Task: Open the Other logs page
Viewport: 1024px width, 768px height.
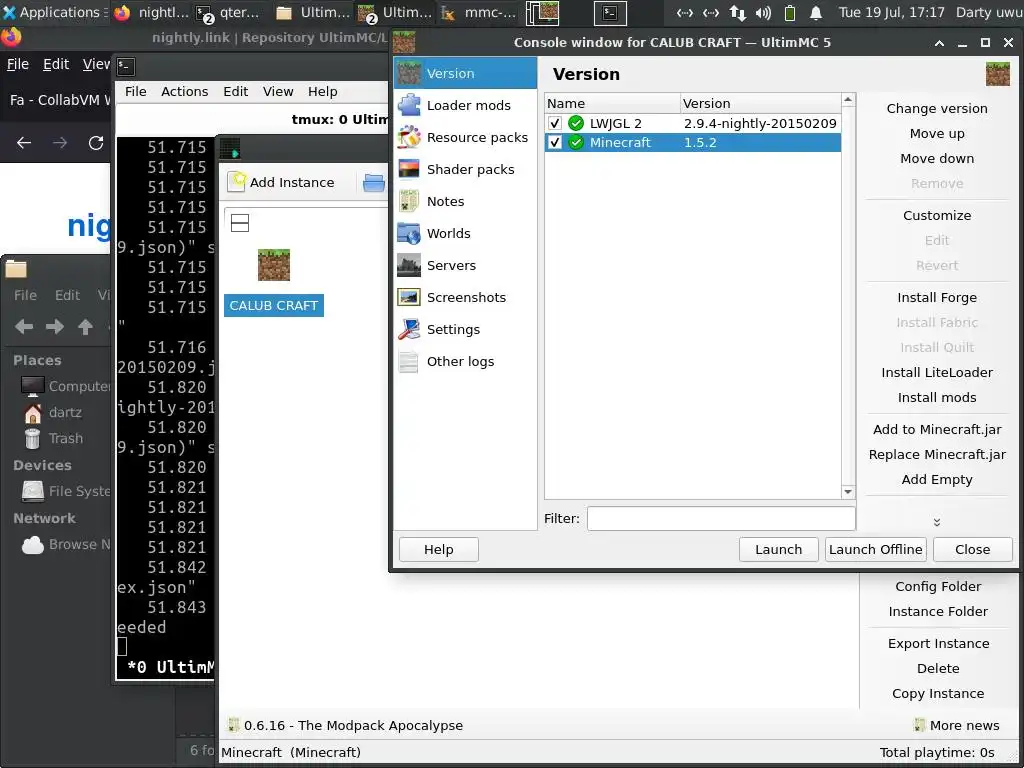Action: pyautogui.click(x=465, y=361)
